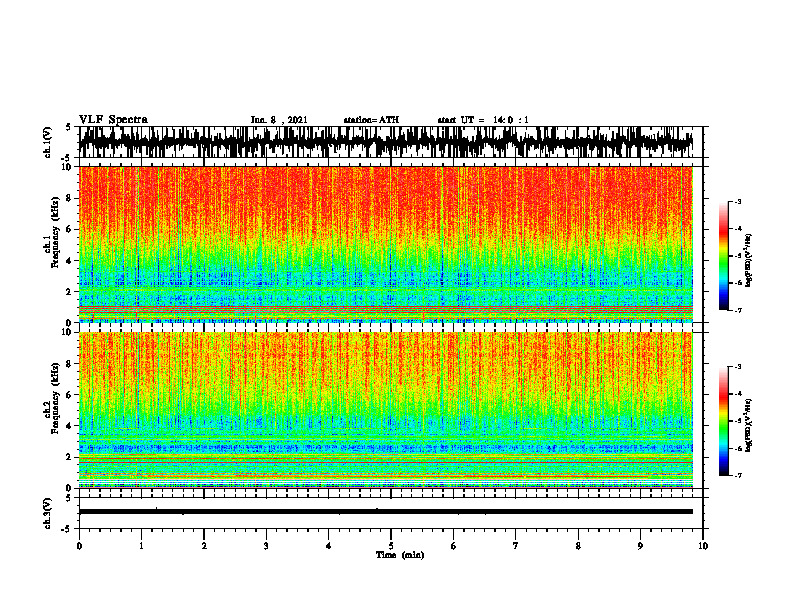
Task: Click the "ch.3(V)" axis label
Action: (x=47, y=513)
